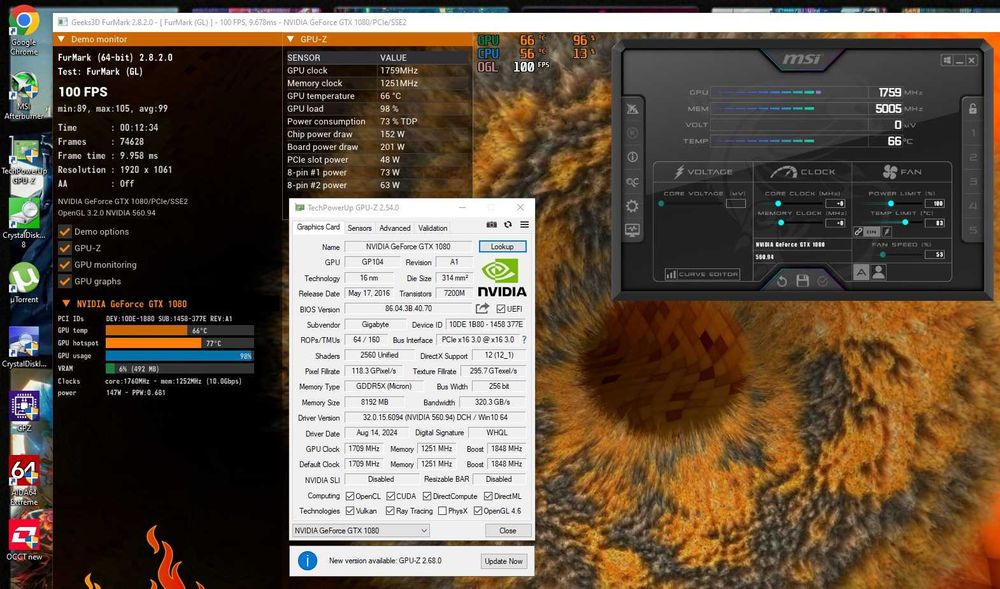Toggle the auto fan 'A' button in Afterburner
Image resolution: width=1000 pixels, height=589 pixels.
[x=861, y=272]
